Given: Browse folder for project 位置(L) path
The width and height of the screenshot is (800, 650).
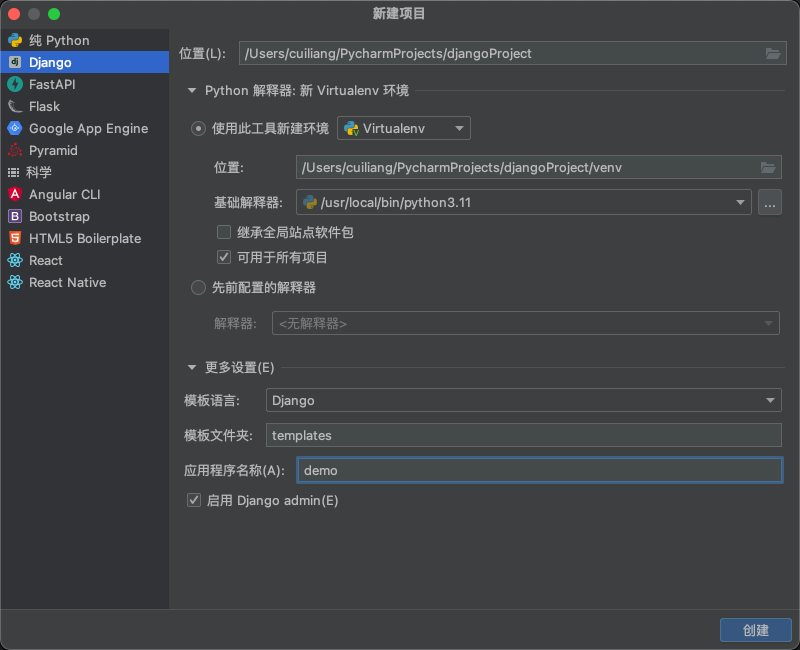Looking at the screenshot, I should [772, 54].
